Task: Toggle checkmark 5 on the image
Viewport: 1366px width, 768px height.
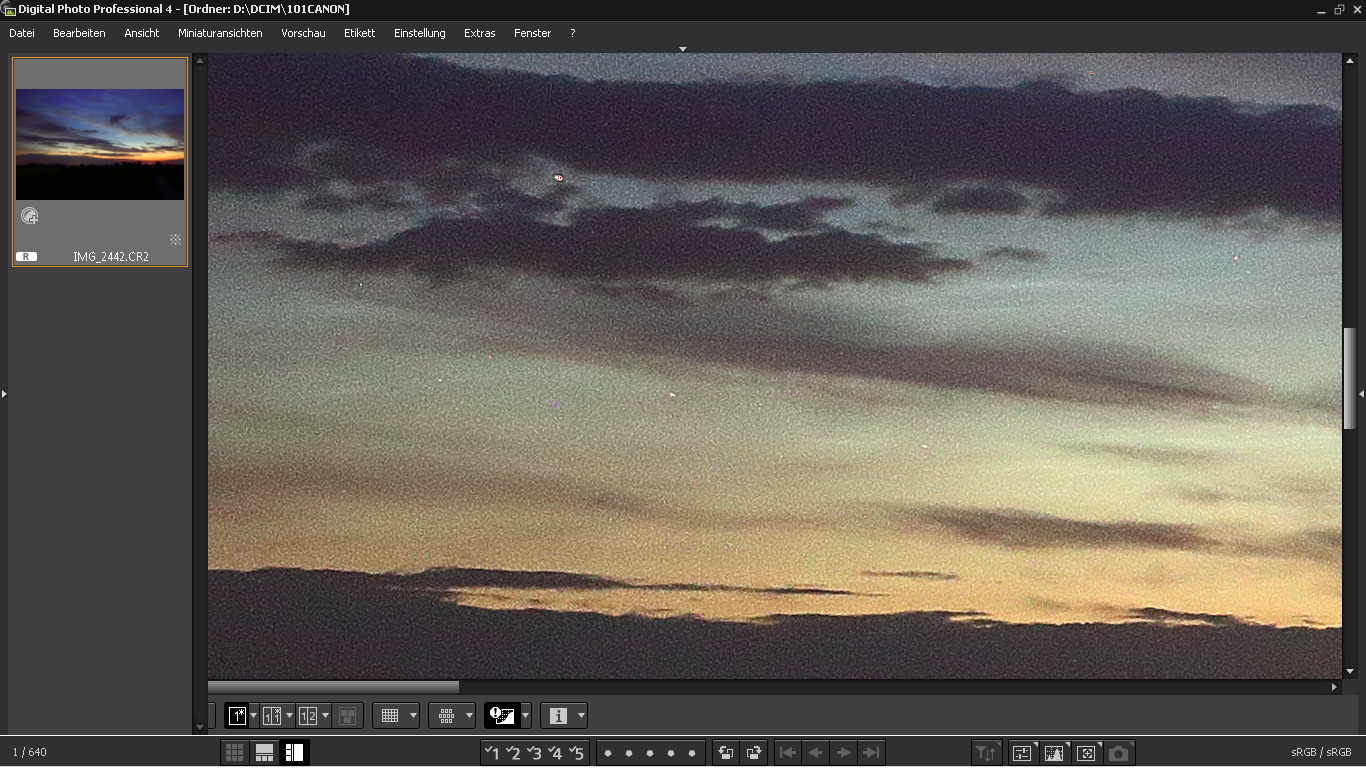Action: pyautogui.click(x=576, y=753)
